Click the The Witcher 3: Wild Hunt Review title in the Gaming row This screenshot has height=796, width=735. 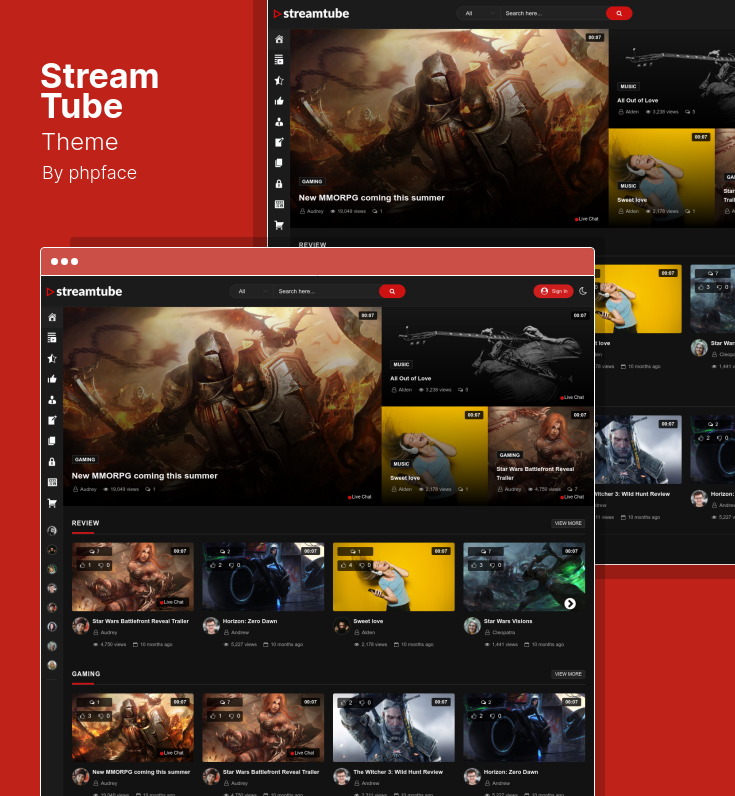click(x=398, y=772)
